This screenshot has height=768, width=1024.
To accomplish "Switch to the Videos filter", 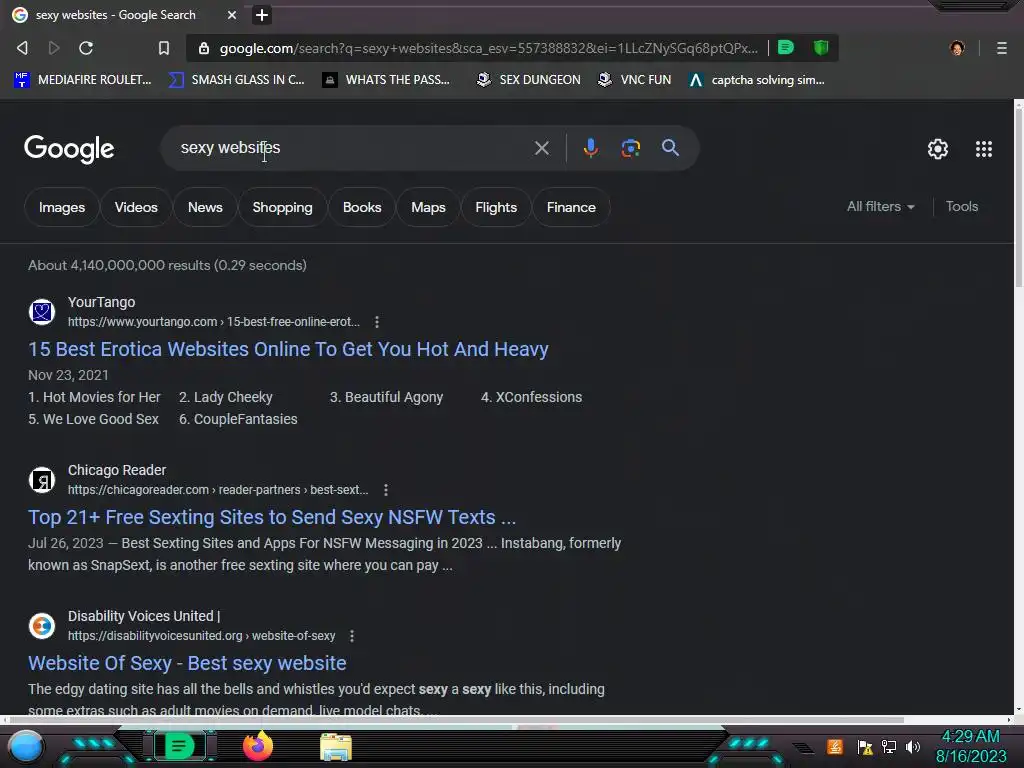I will point(136,207).
